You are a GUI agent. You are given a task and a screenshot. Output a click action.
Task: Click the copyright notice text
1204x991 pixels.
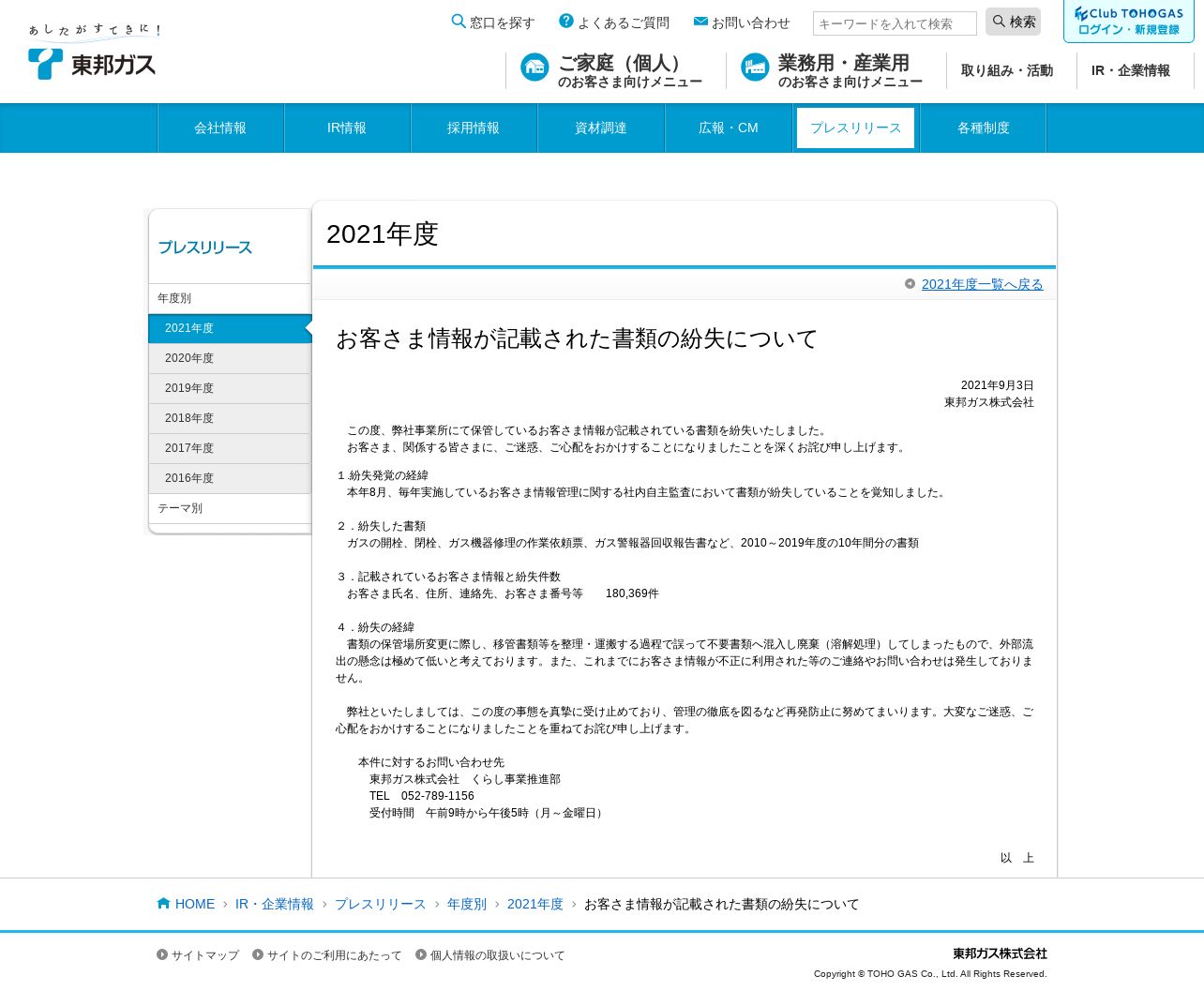(x=930, y=974)
